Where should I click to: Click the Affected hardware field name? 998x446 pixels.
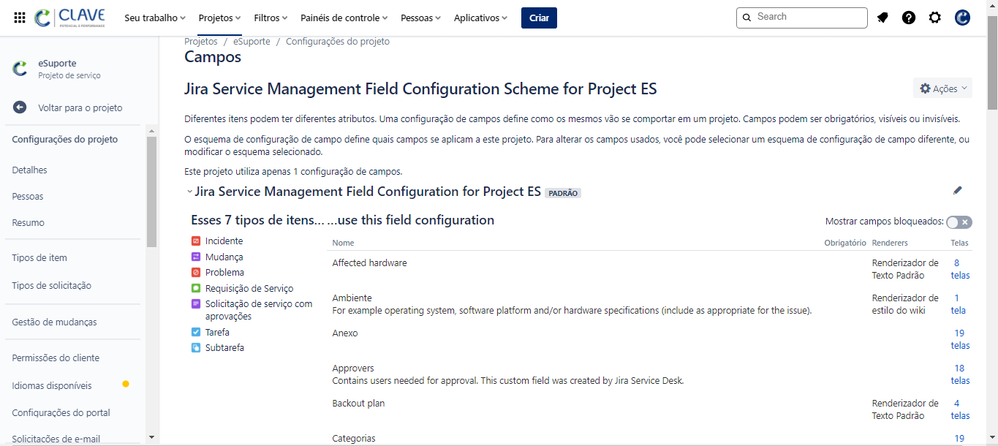pyautogui.click(x=369, y=263)
